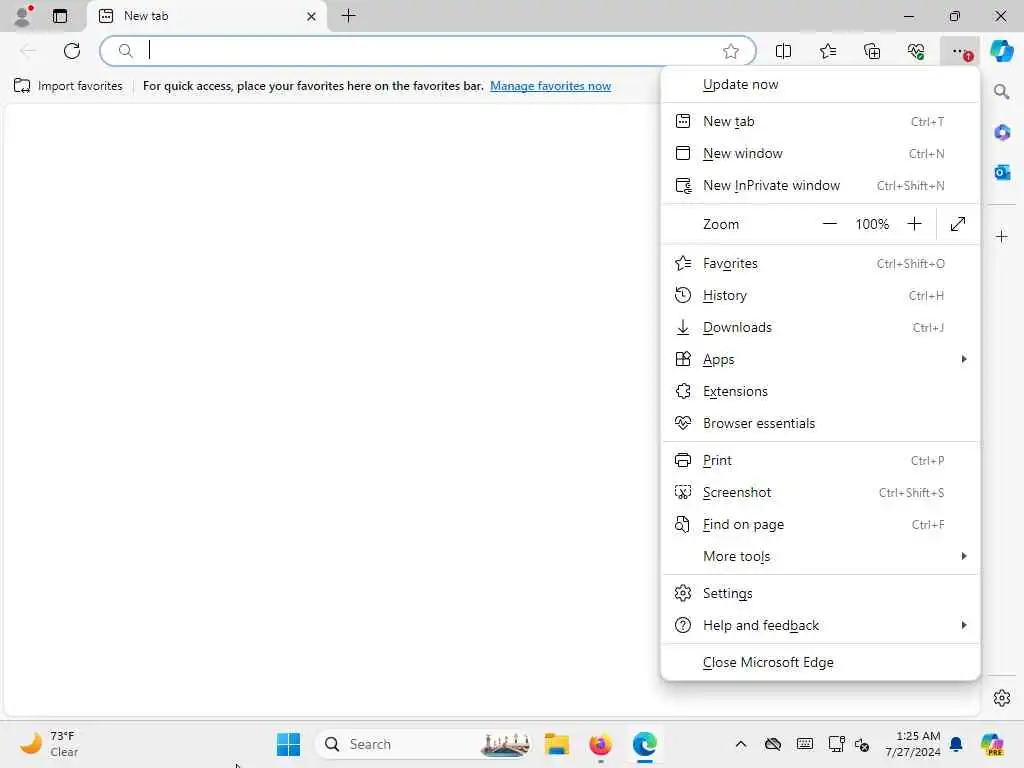Open sidebar Search icon
Viewport: 1024px width, 768px height.
coord(1001,92)
